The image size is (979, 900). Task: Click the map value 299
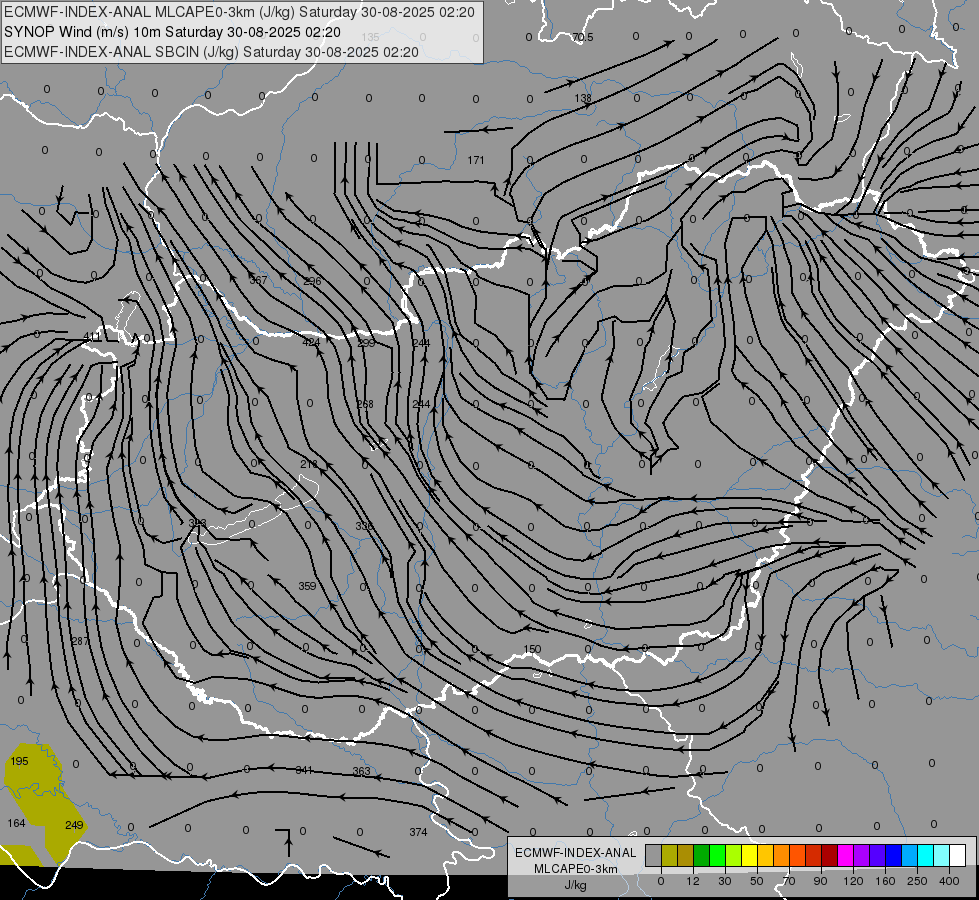(x=367, y=343)
